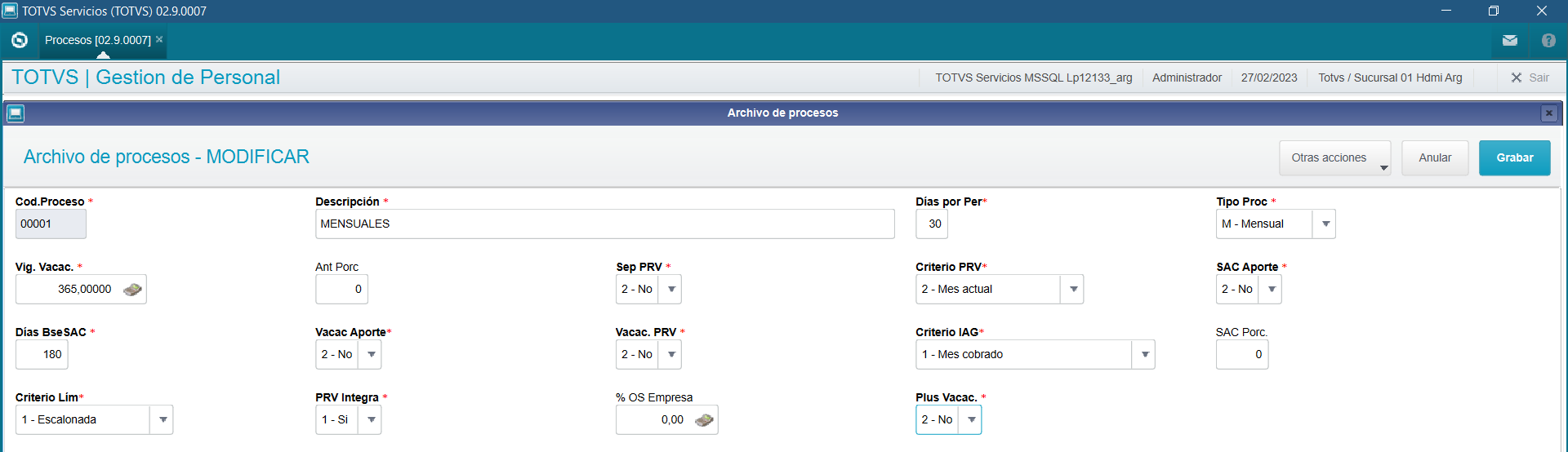Click the TOTVS | Gestion de Personal title
1568x452 pixels.
pos(145,78)
